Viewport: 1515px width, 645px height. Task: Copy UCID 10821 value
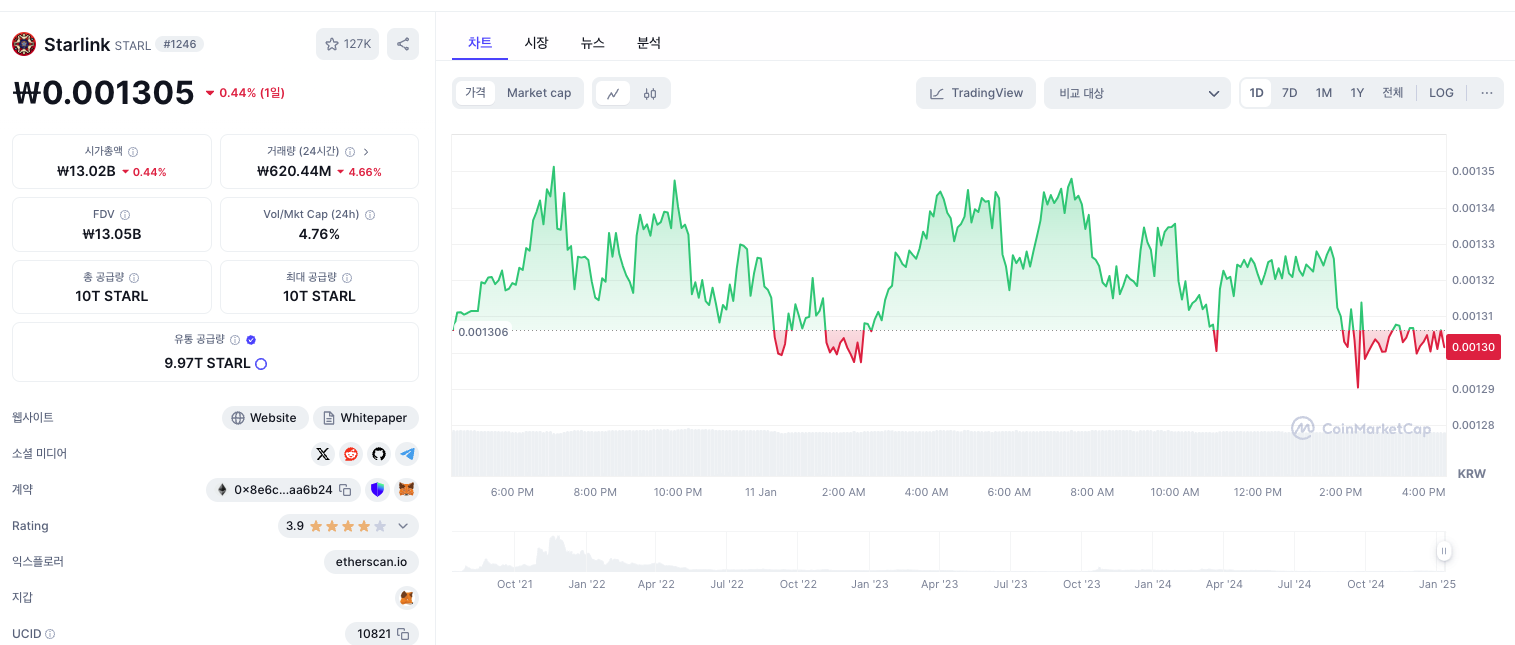[403, 634]
